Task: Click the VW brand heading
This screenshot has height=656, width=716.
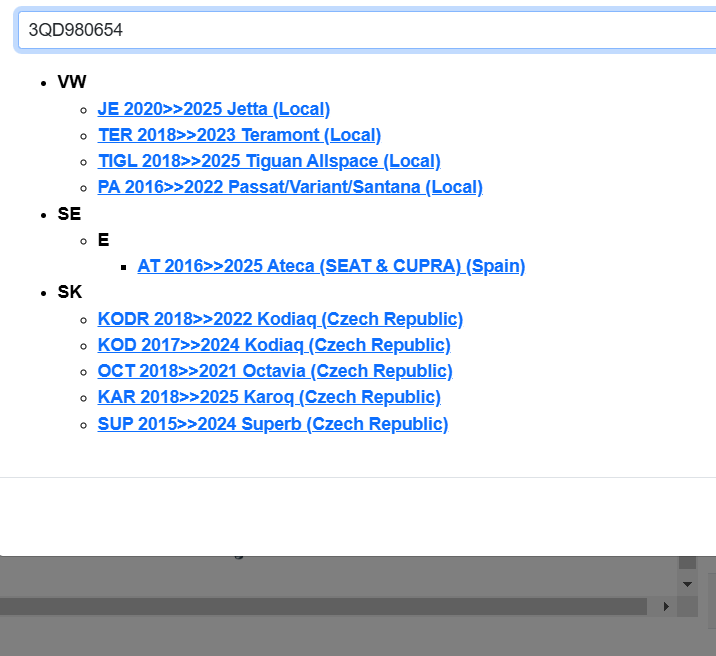Action: tap(72, 82)
